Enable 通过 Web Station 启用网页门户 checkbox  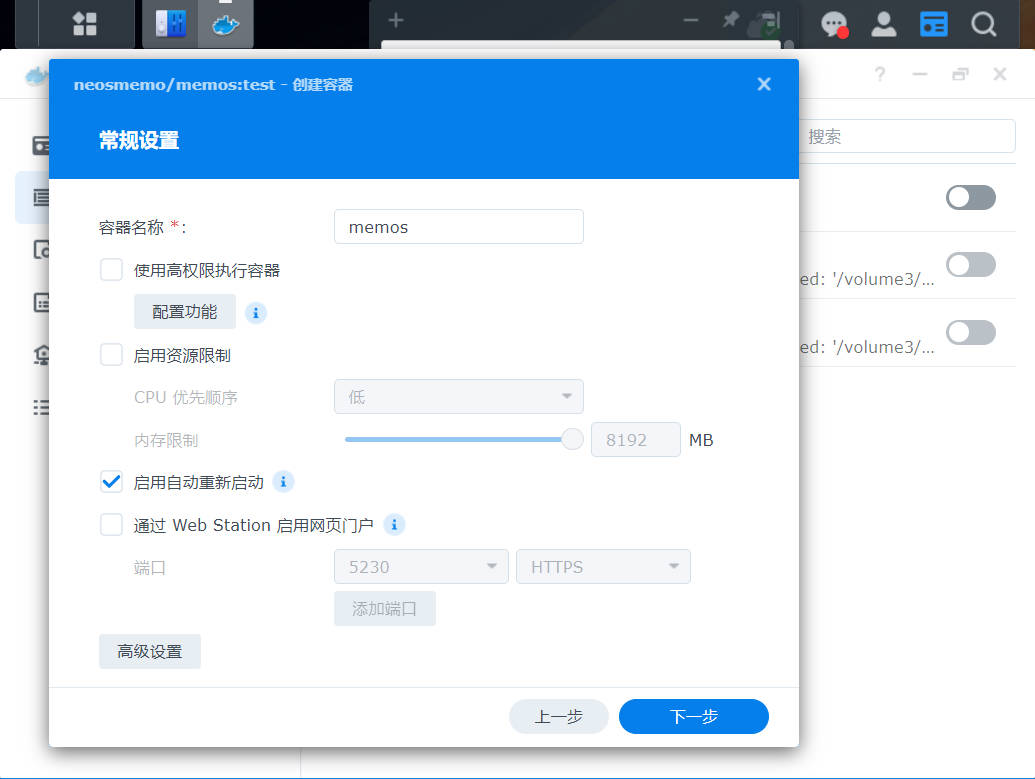point(111,525)
